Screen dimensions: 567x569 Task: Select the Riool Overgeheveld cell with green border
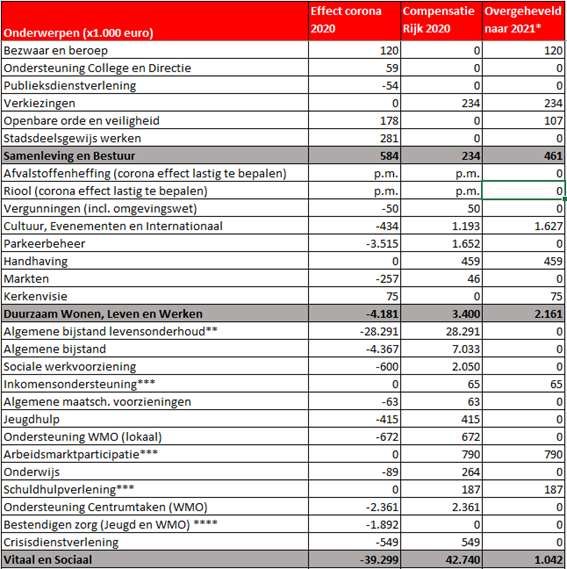tap(523, 191)
